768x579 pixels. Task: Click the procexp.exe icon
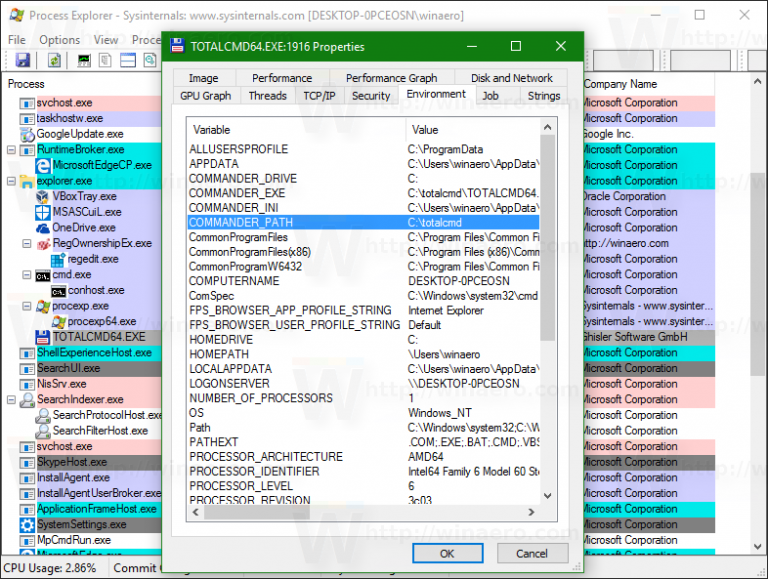(43, 306)
